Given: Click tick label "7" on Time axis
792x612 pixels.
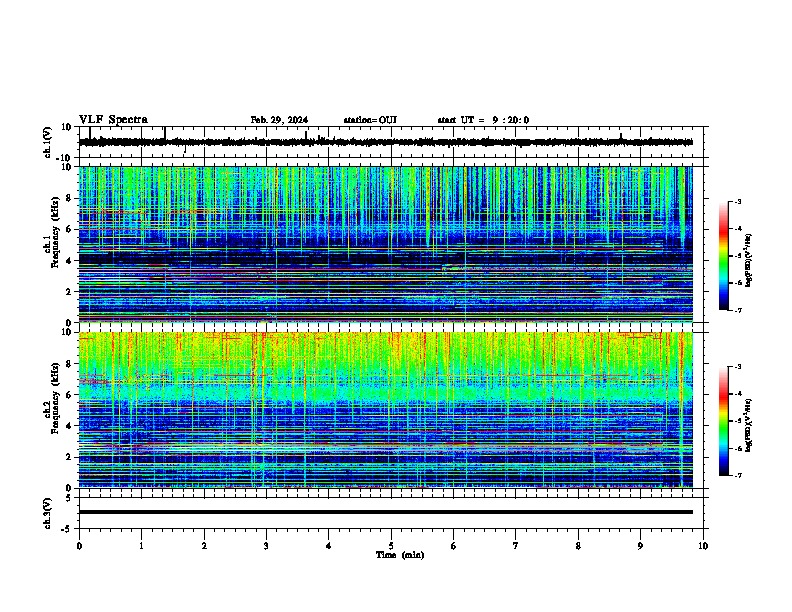Looking at the screenshot, I should point(516,546).
